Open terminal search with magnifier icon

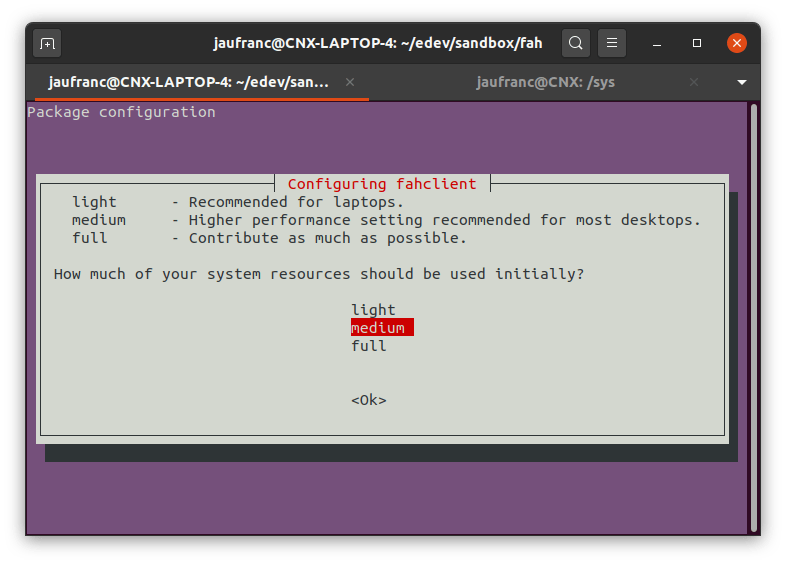coord(575,43)
